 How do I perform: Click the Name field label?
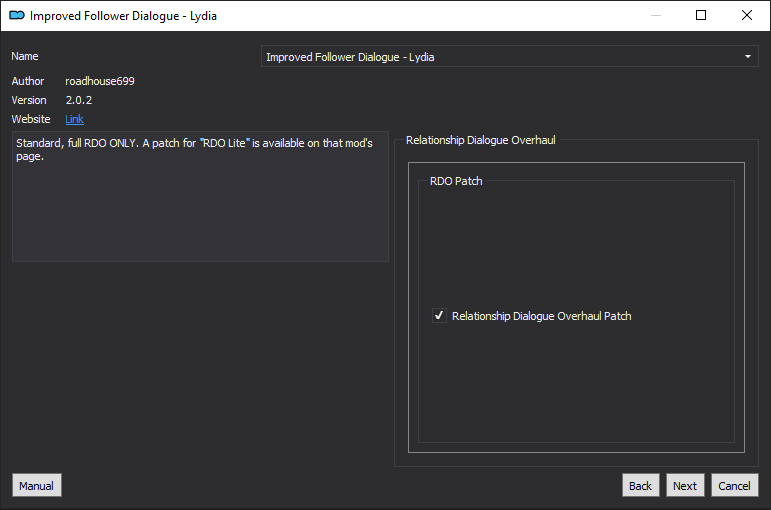25,56
